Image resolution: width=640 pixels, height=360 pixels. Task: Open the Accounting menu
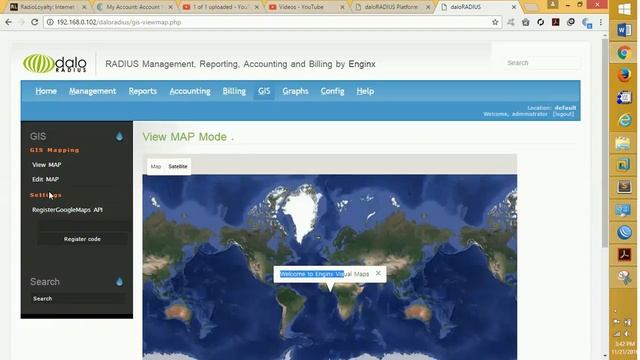coord(190,91)
